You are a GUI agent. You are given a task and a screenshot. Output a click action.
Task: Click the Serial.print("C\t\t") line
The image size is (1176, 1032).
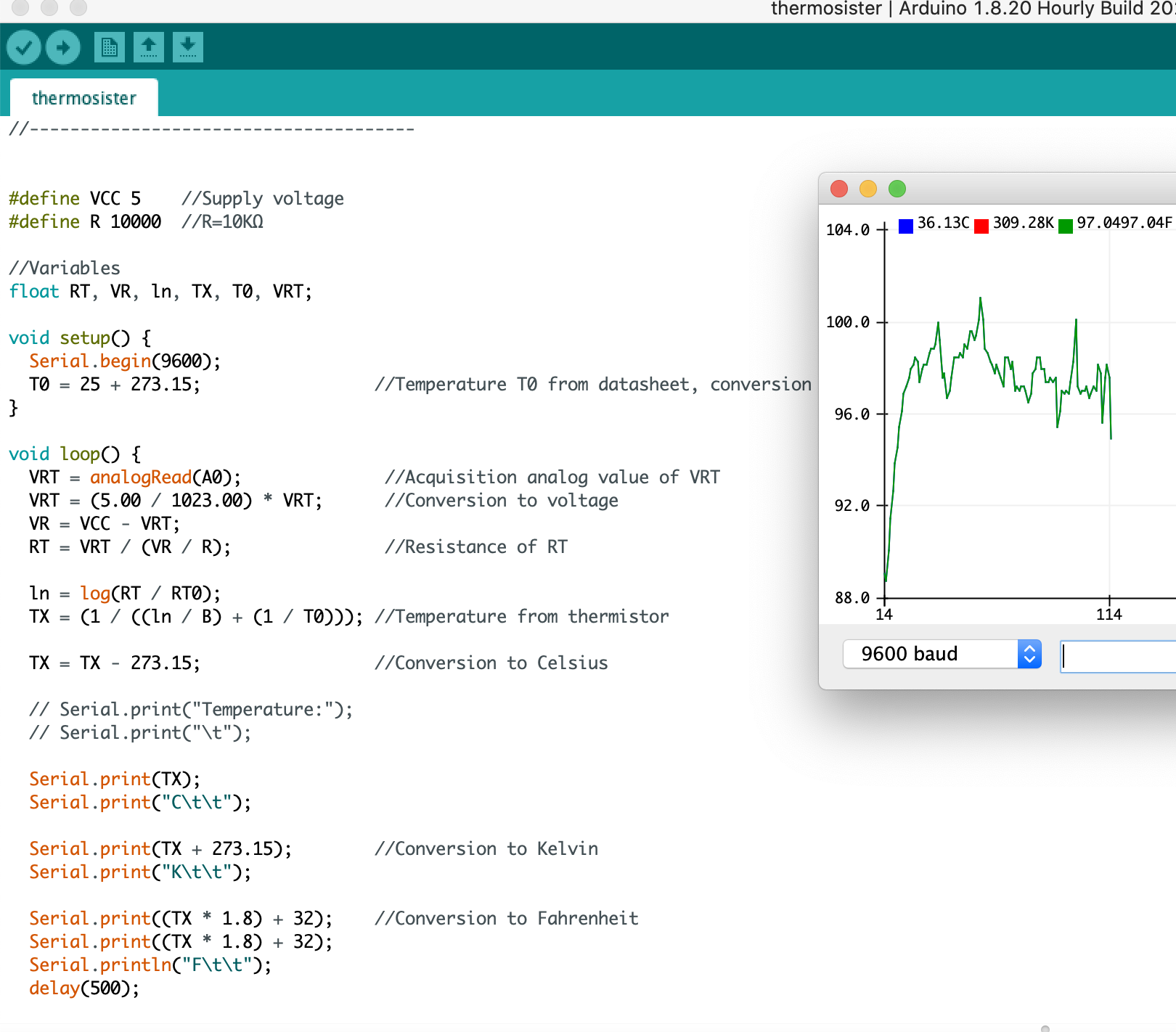point(140,803)
